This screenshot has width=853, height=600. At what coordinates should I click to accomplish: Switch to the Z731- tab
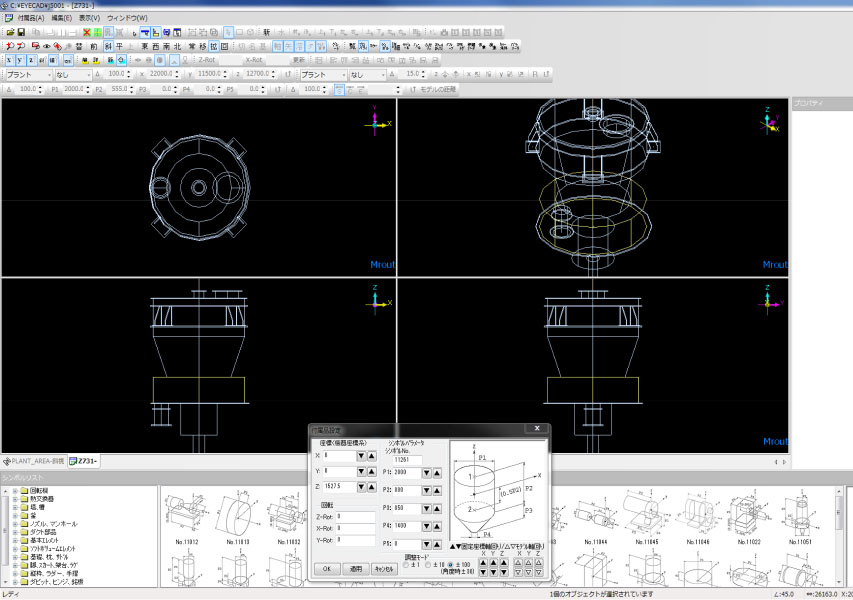84,461
